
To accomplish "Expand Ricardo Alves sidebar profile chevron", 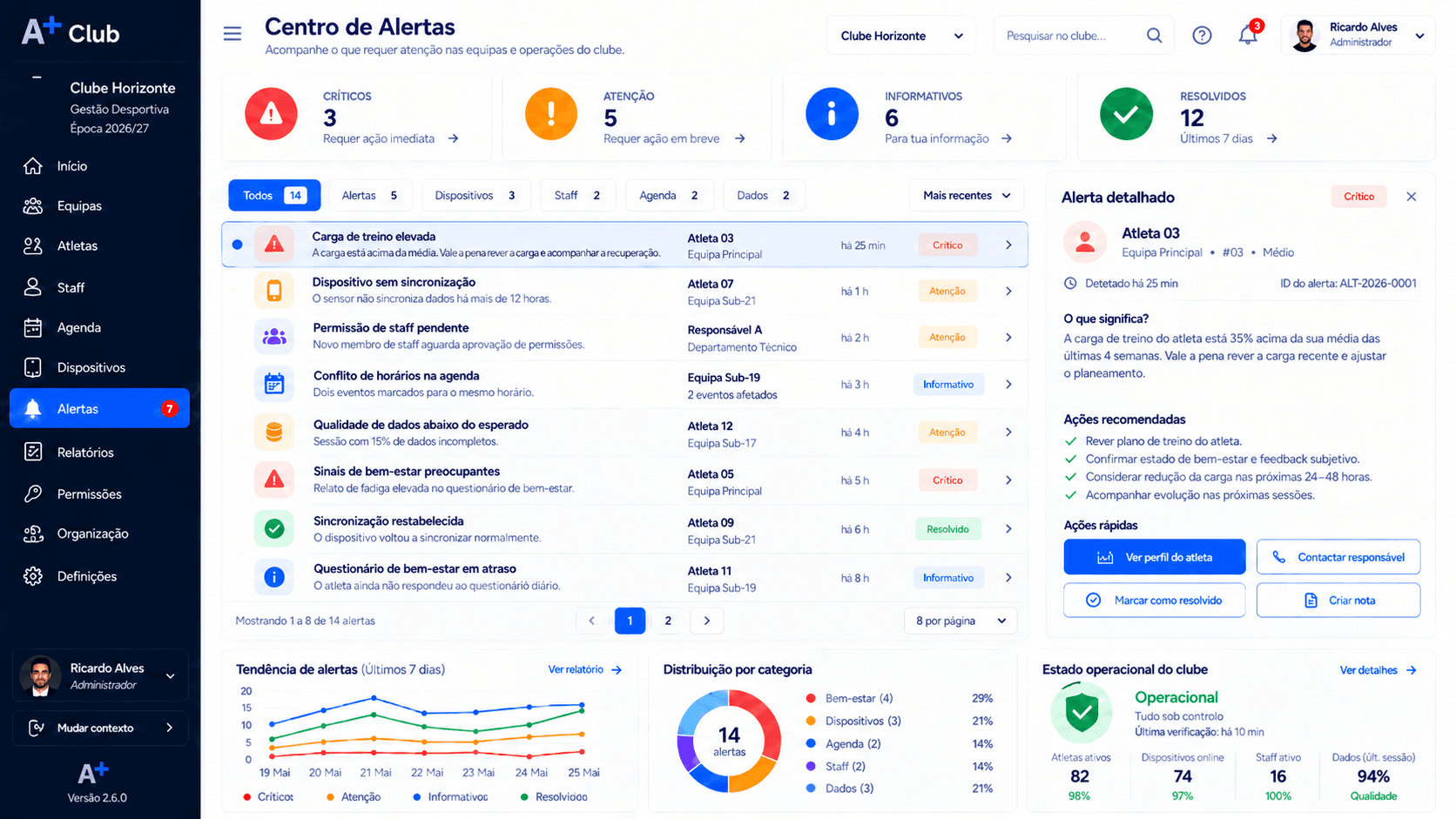I will (171, 676).
